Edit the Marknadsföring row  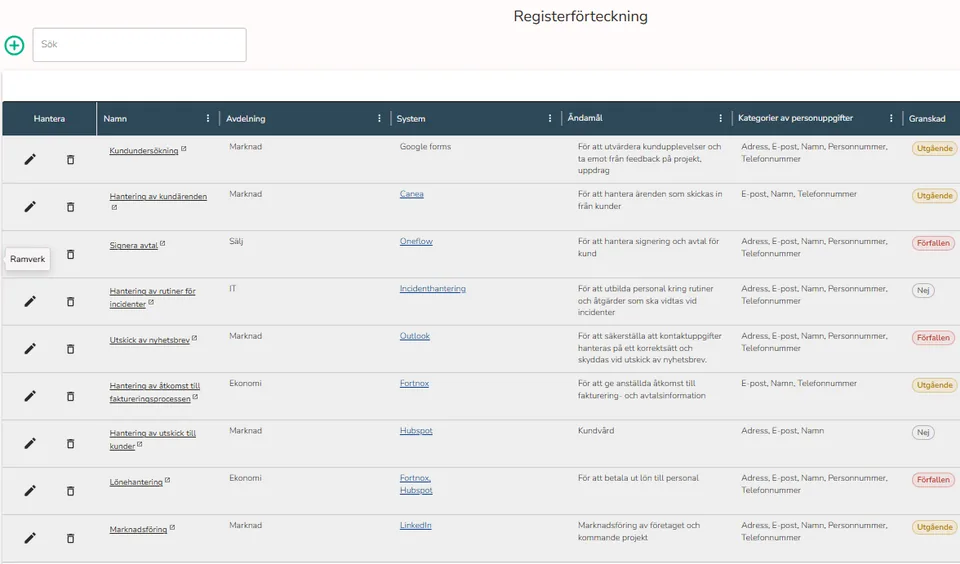29,538
